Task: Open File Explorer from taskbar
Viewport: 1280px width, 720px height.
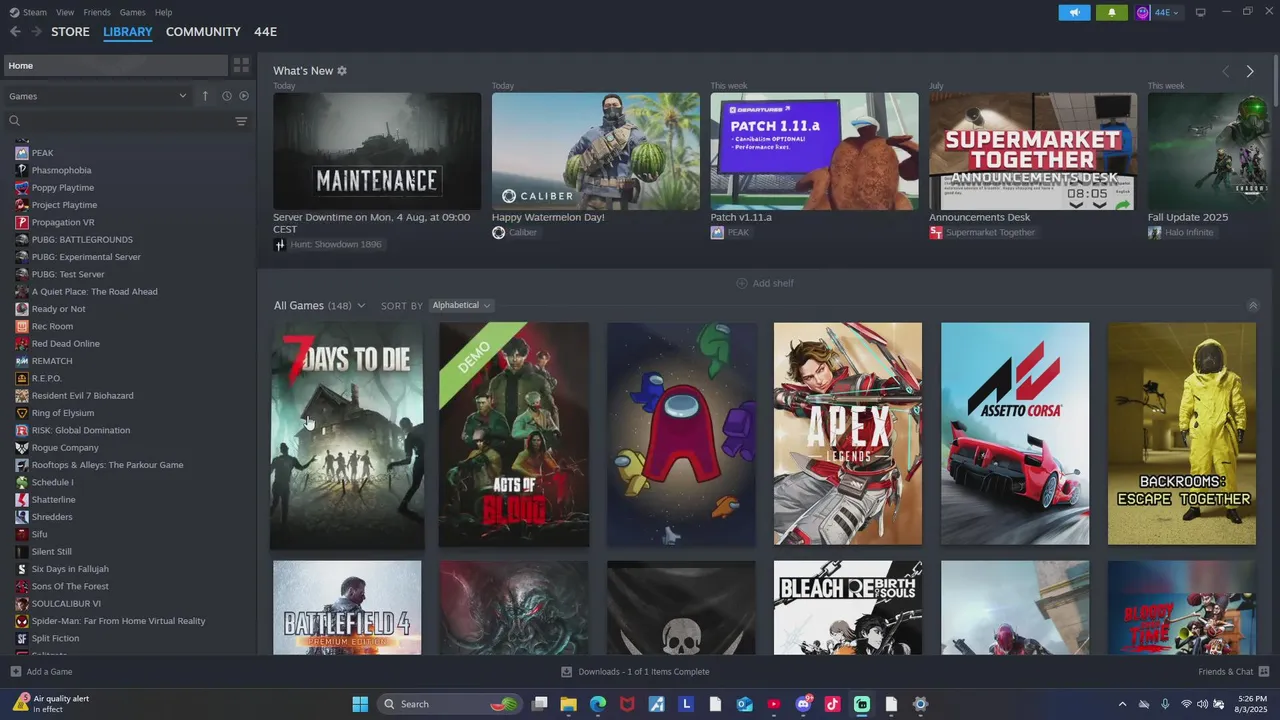Action: point(568,704)
